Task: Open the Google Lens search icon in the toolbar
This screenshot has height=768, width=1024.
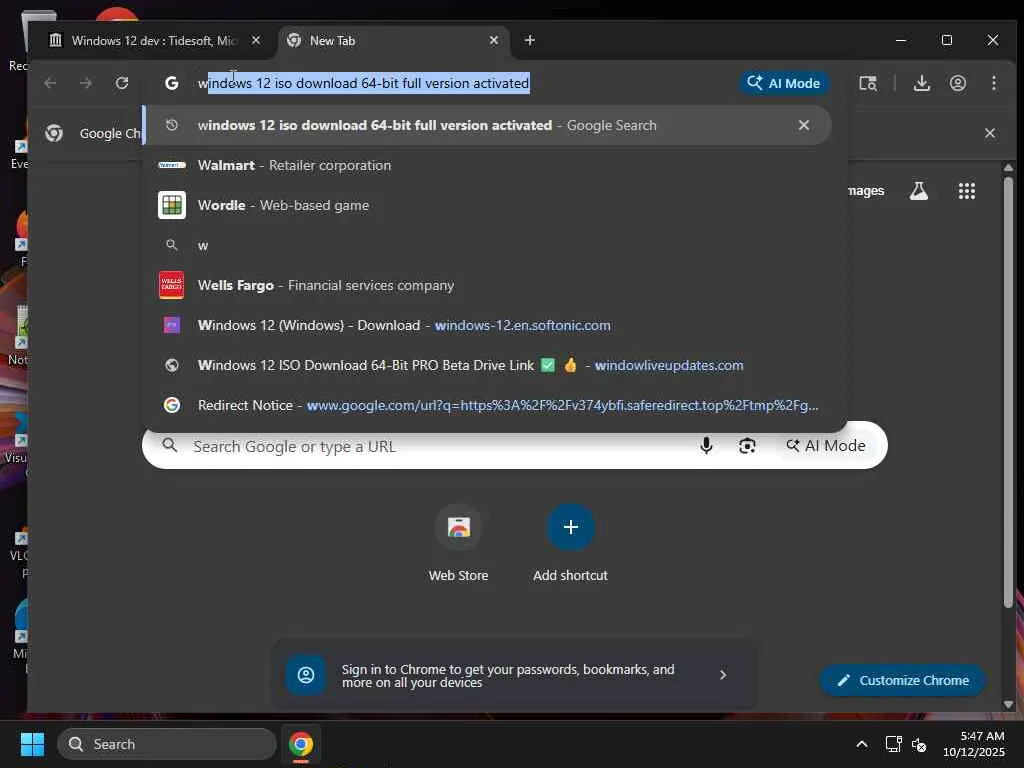Action: (868, 83)
